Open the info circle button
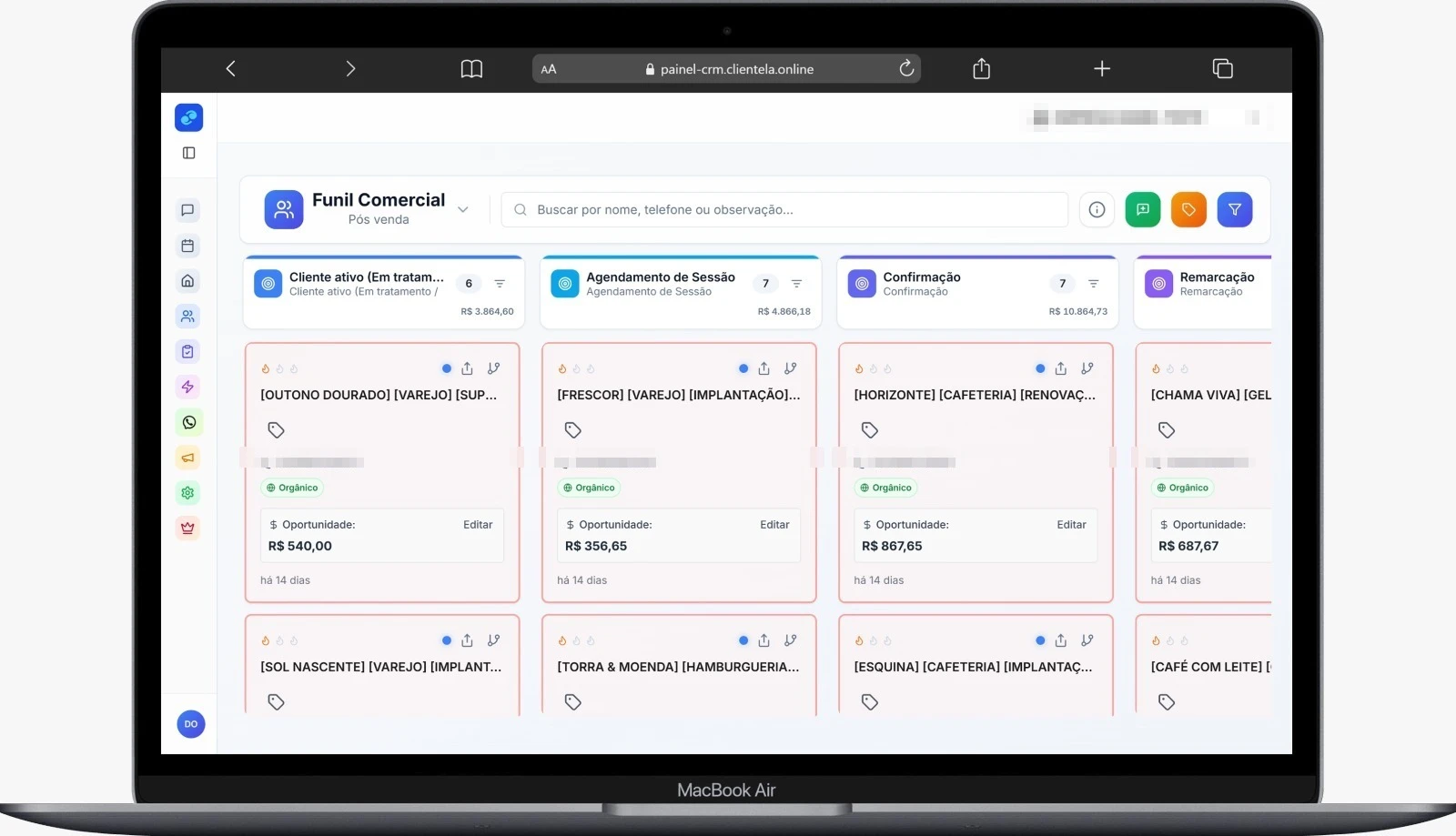 (x=1097, y=209)
